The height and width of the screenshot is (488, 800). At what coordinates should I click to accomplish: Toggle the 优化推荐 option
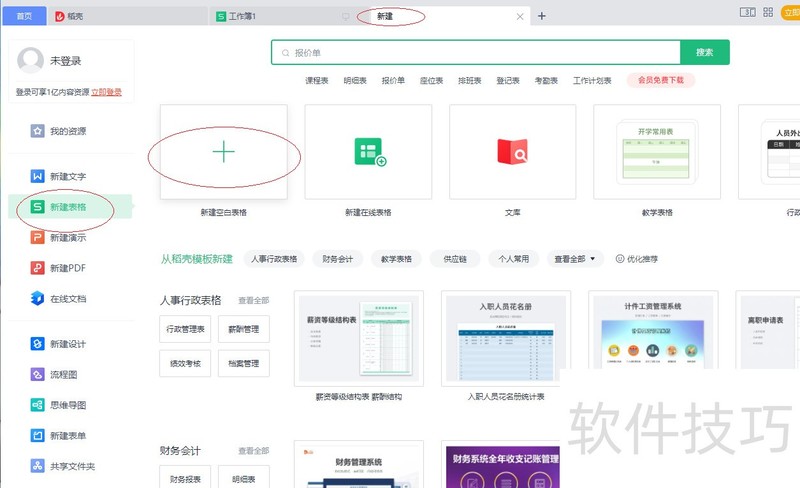636,259
